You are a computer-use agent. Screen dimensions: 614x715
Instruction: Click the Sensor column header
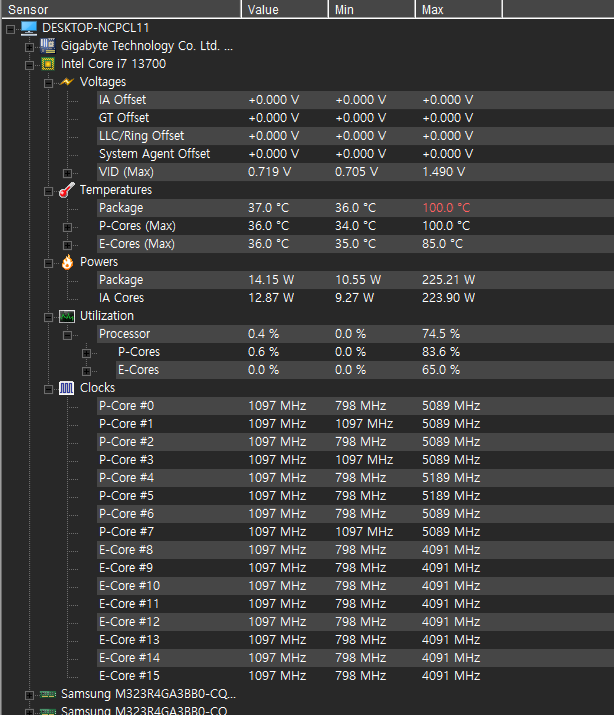click(121, 9)
